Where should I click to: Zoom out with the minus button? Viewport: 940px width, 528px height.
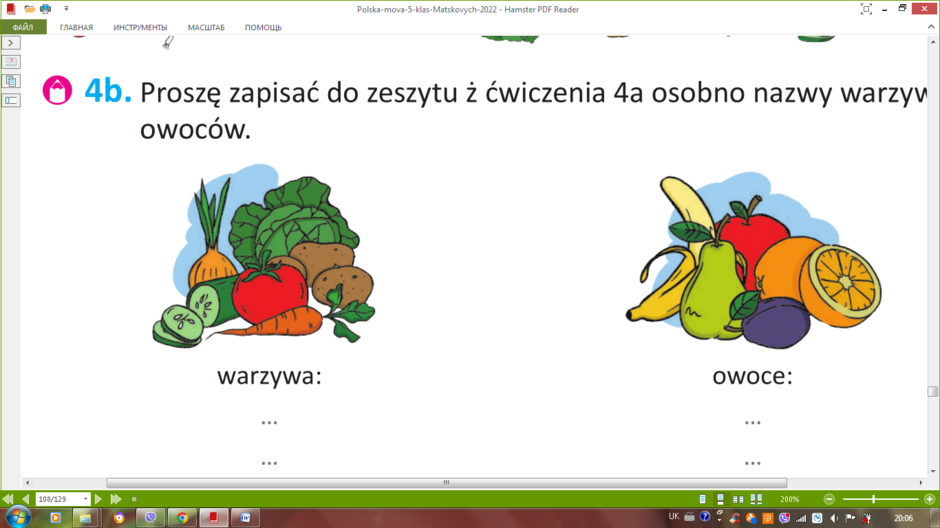point(829,499)
